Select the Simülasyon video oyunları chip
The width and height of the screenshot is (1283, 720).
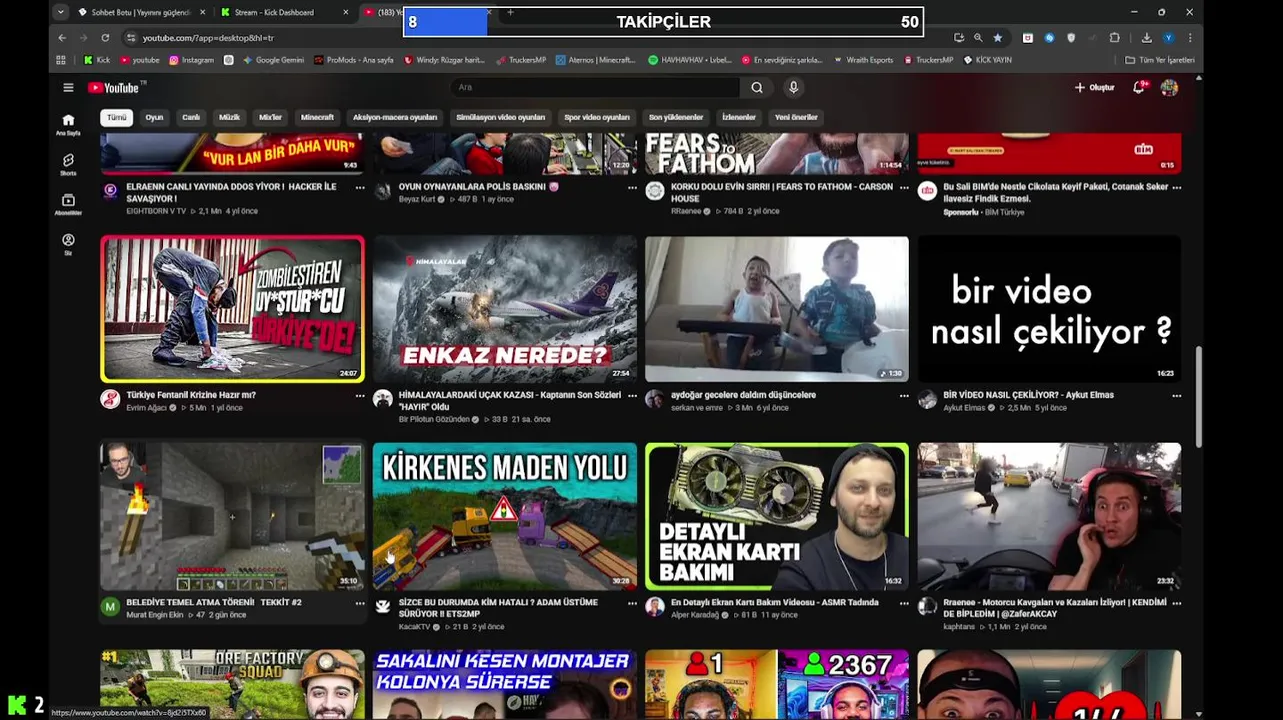[x=500, y=117]
